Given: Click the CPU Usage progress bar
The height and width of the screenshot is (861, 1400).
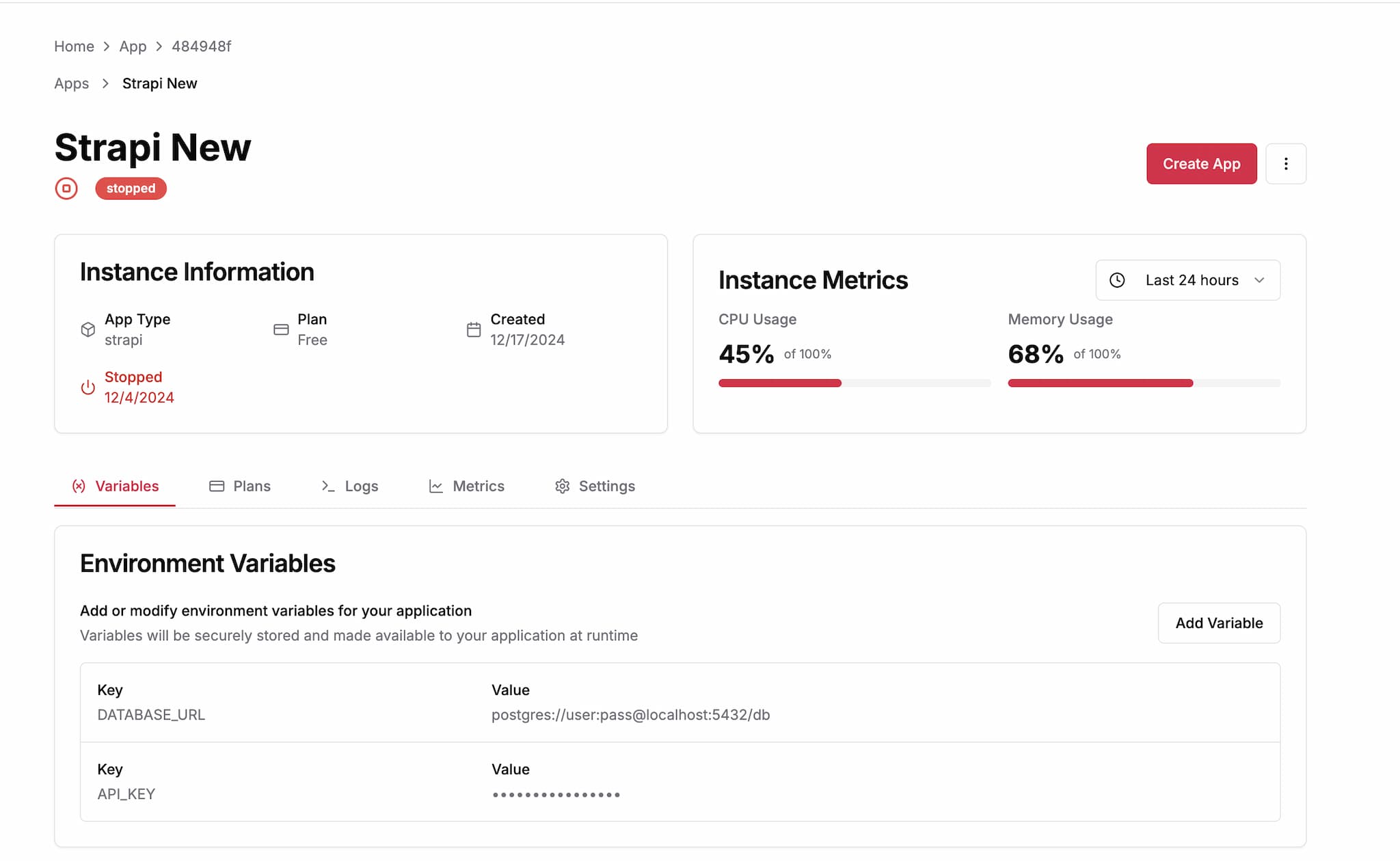Looking at the screenshot, I should coord(854,383).
